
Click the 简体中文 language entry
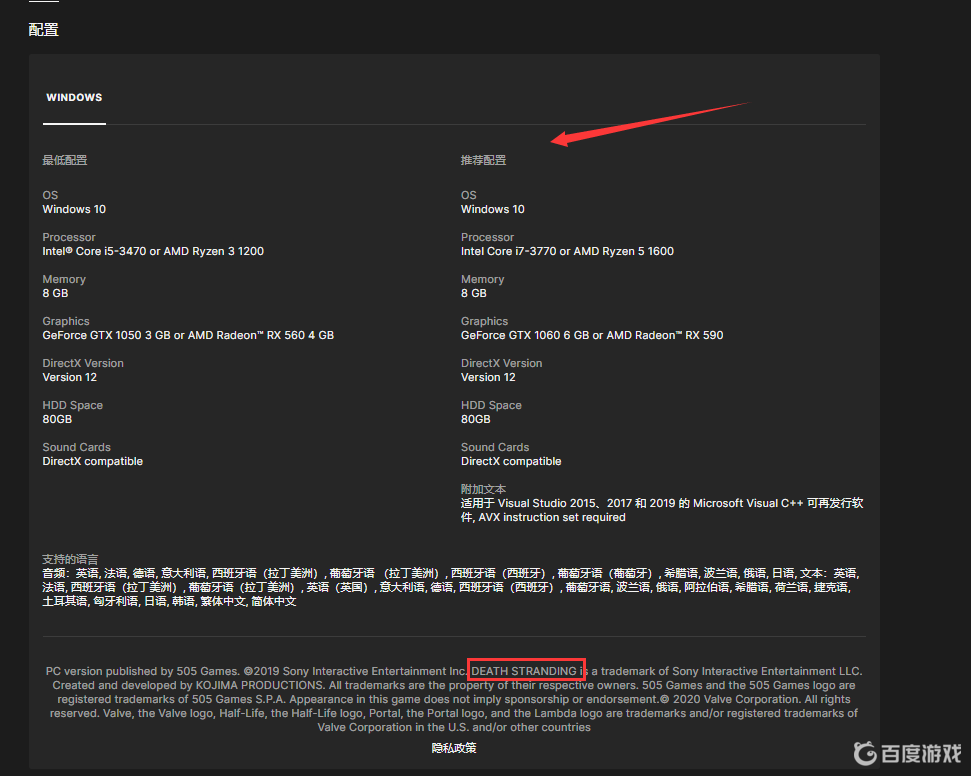(x=274, y=601)
